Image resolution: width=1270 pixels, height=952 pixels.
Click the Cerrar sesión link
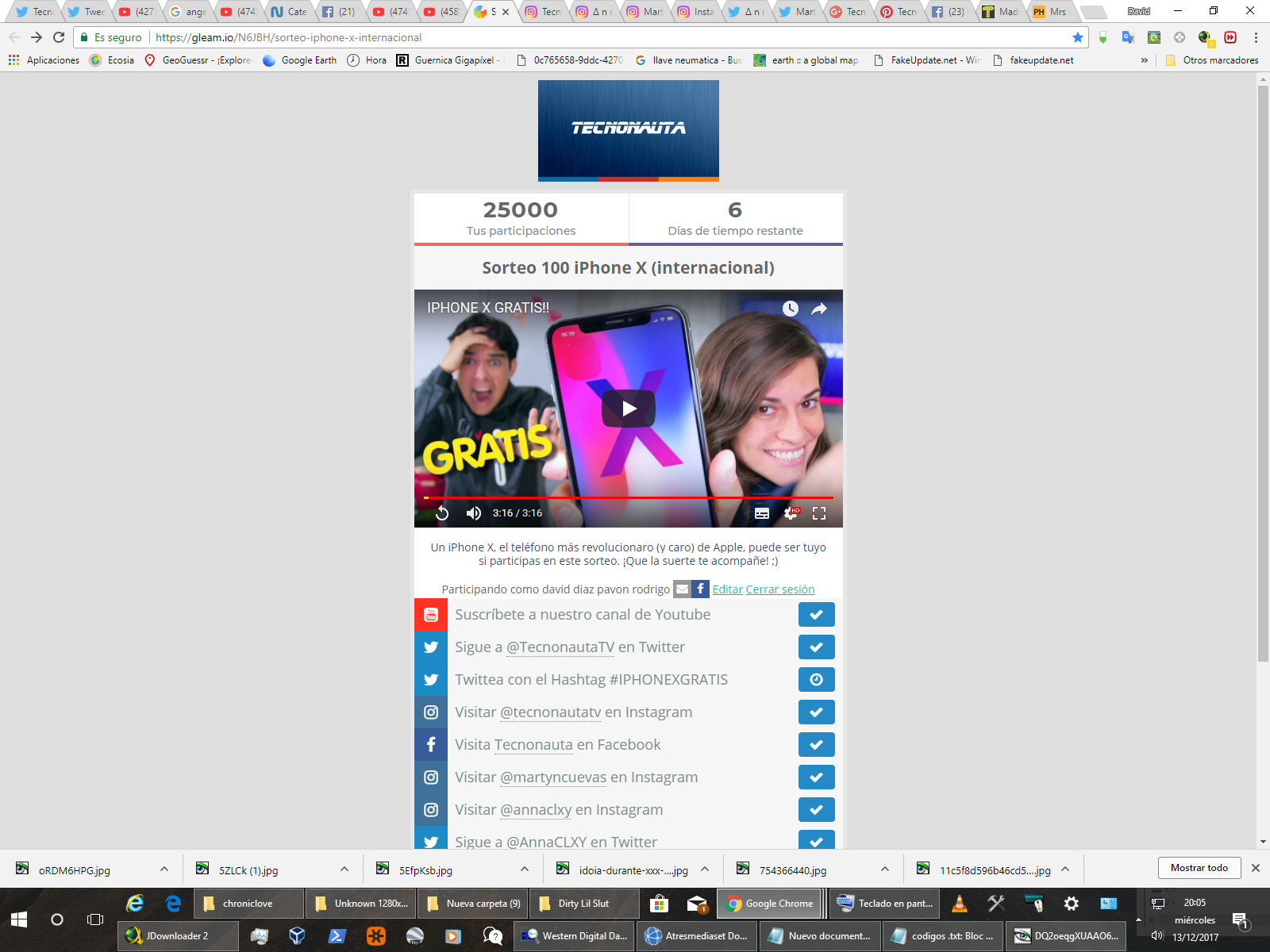[779, 589]
